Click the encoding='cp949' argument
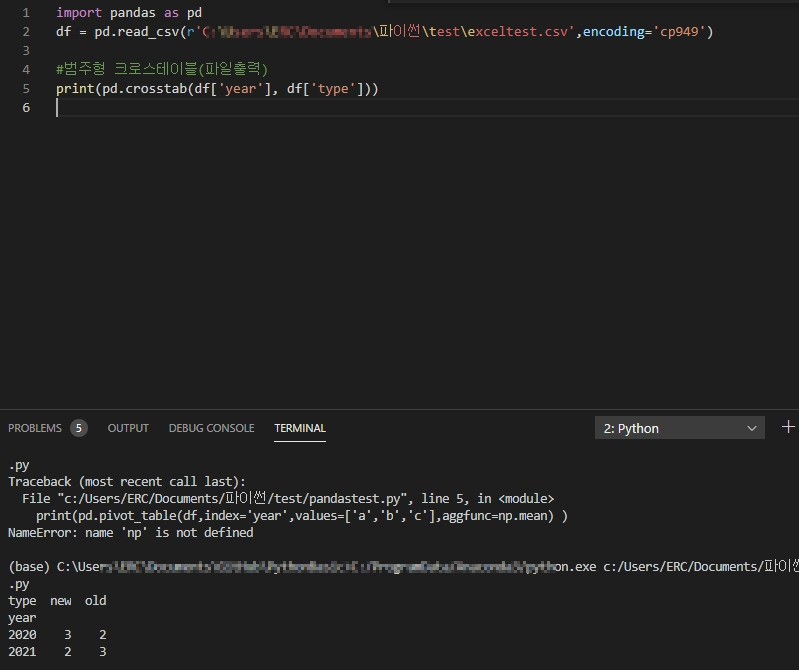This screenshot has height=670, width=799. [x=644, y=32]
